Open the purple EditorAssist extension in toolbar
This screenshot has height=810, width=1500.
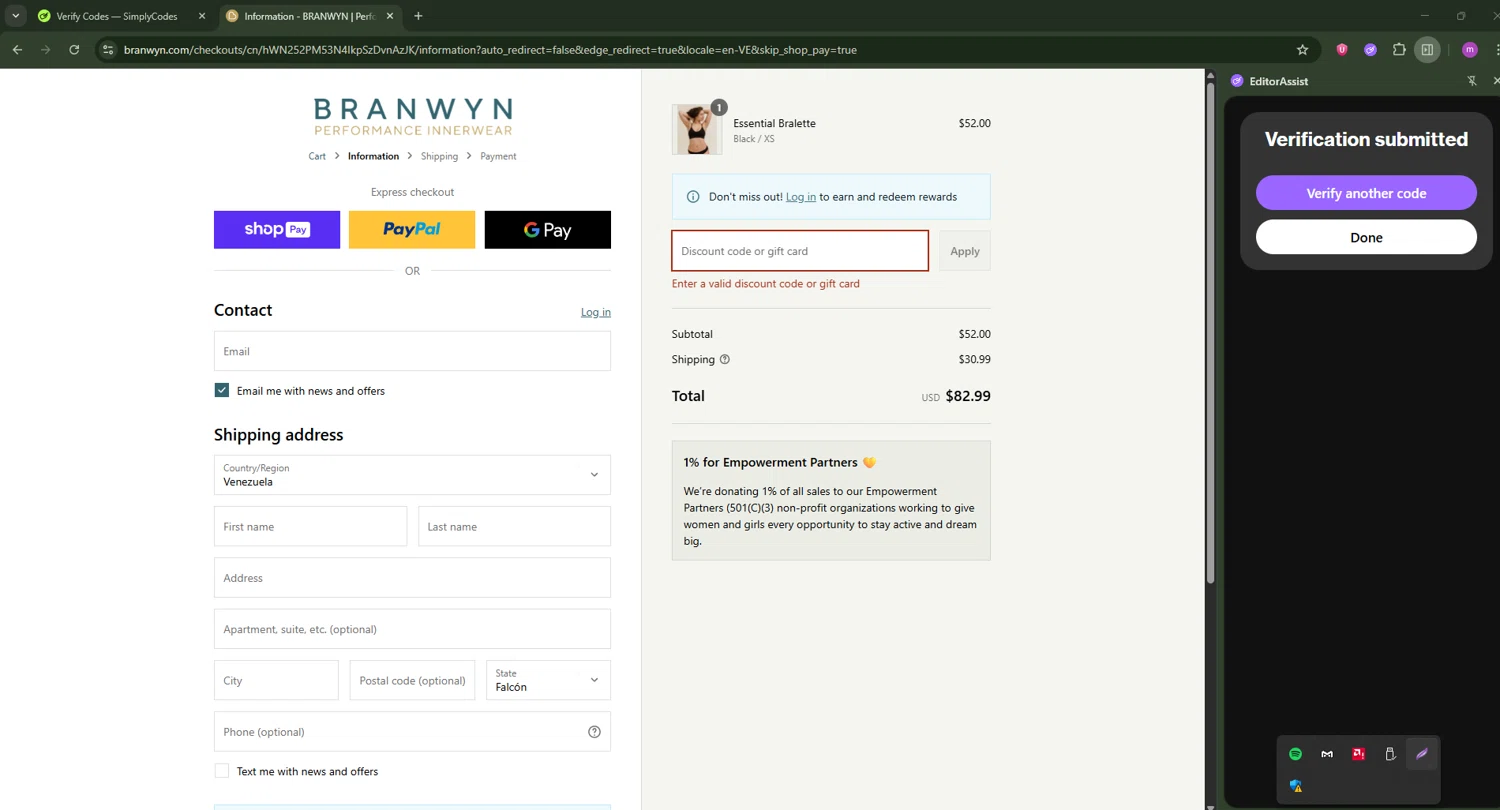[x=1370, y=49]
